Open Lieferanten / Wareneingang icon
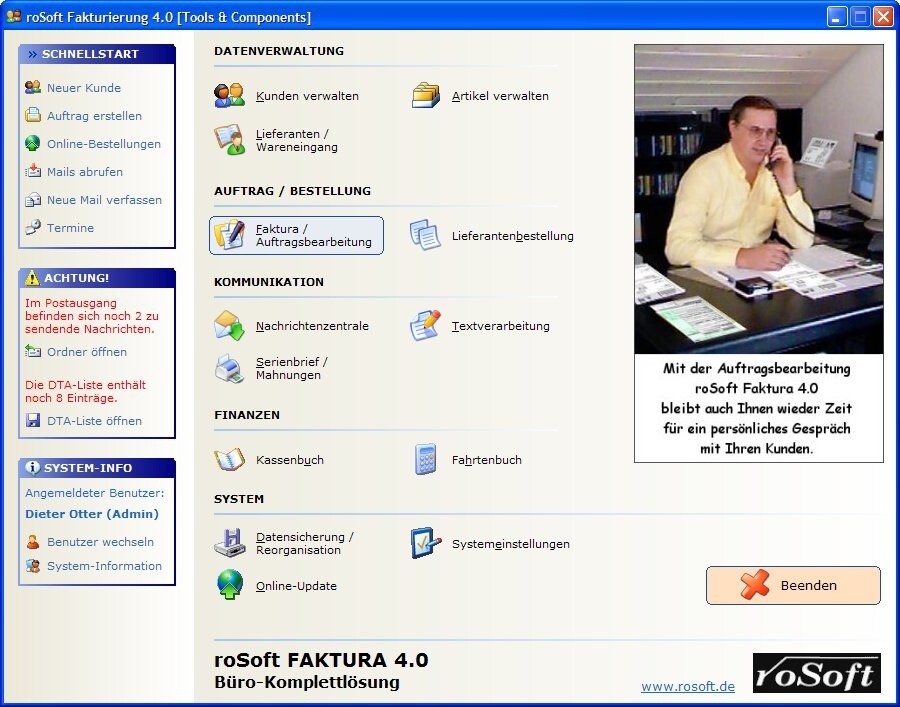Viewport: 900px width, 707px height. pos(230,139)
